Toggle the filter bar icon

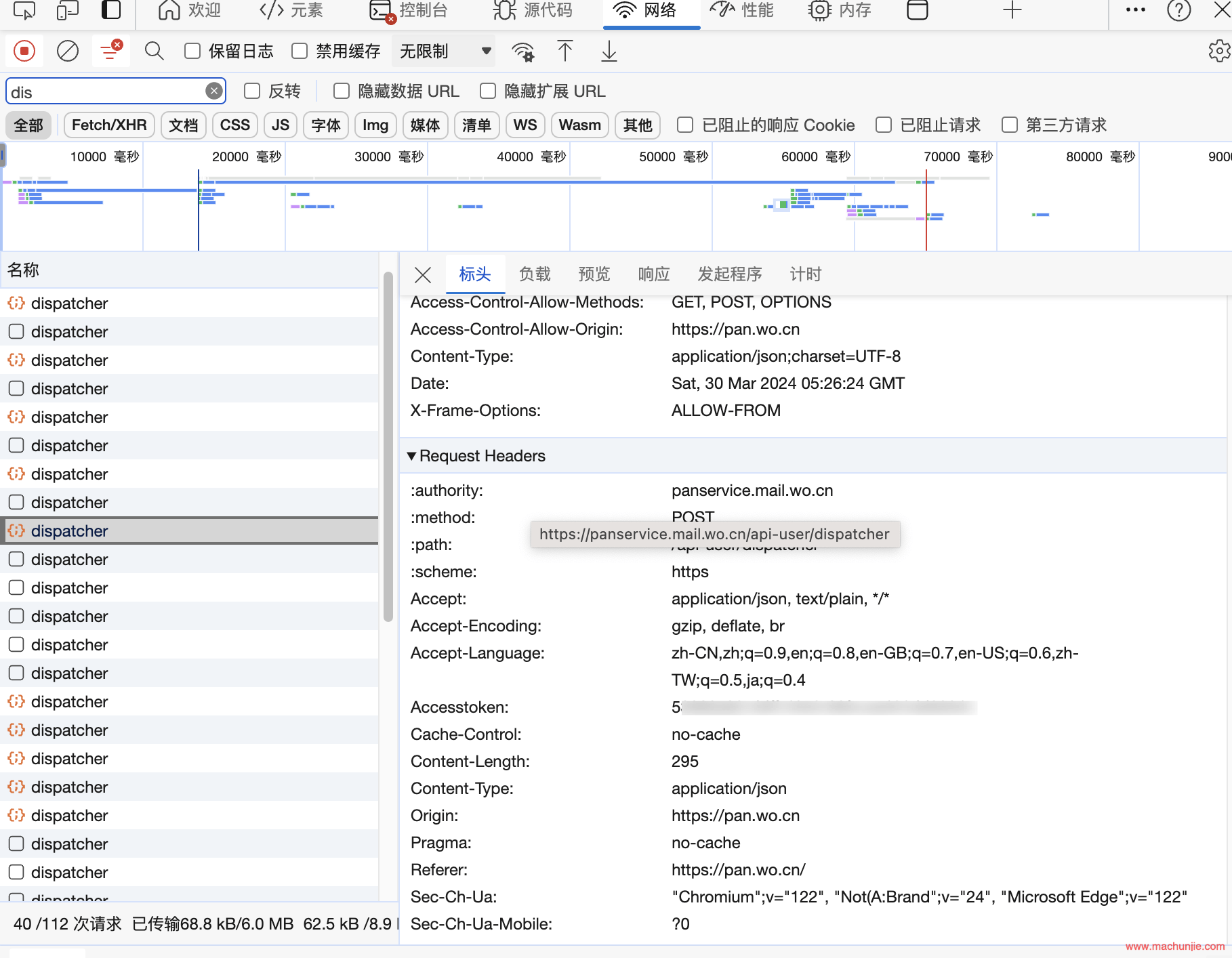[110, 51]
